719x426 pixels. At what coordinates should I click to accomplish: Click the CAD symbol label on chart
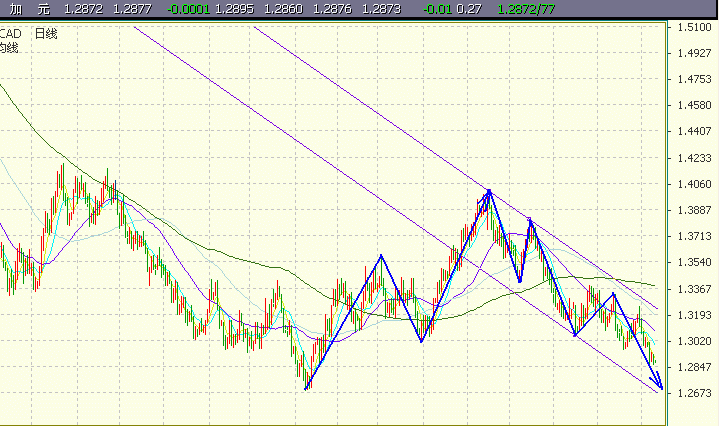point(11,33)
